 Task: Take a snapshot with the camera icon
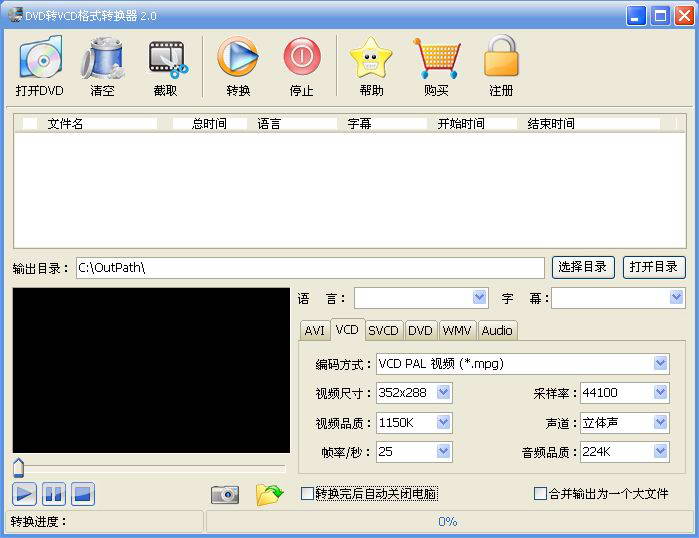point(225,494)
